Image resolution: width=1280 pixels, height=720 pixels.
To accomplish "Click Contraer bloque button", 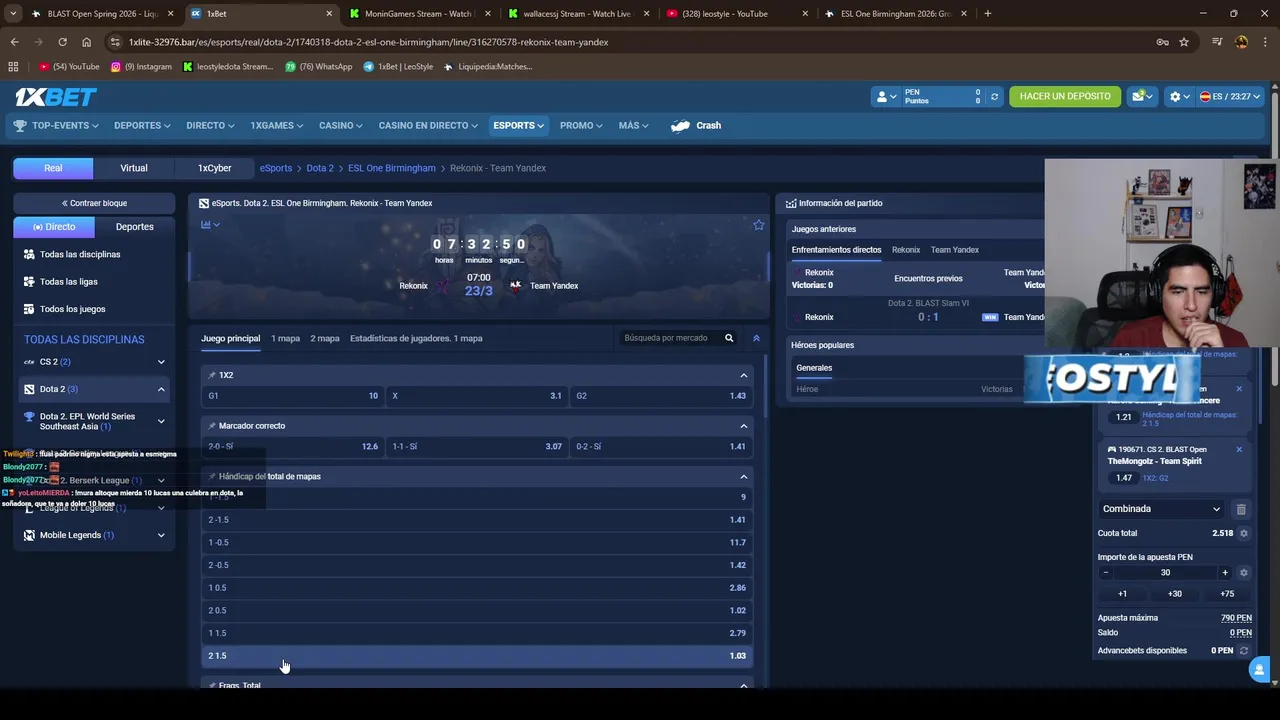I will coord(94,203).
